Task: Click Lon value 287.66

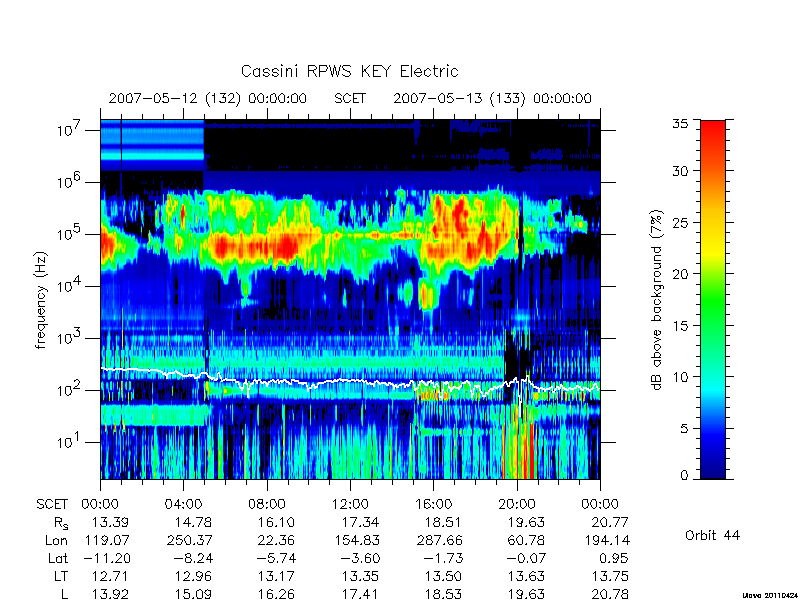Action: [439, 540]
